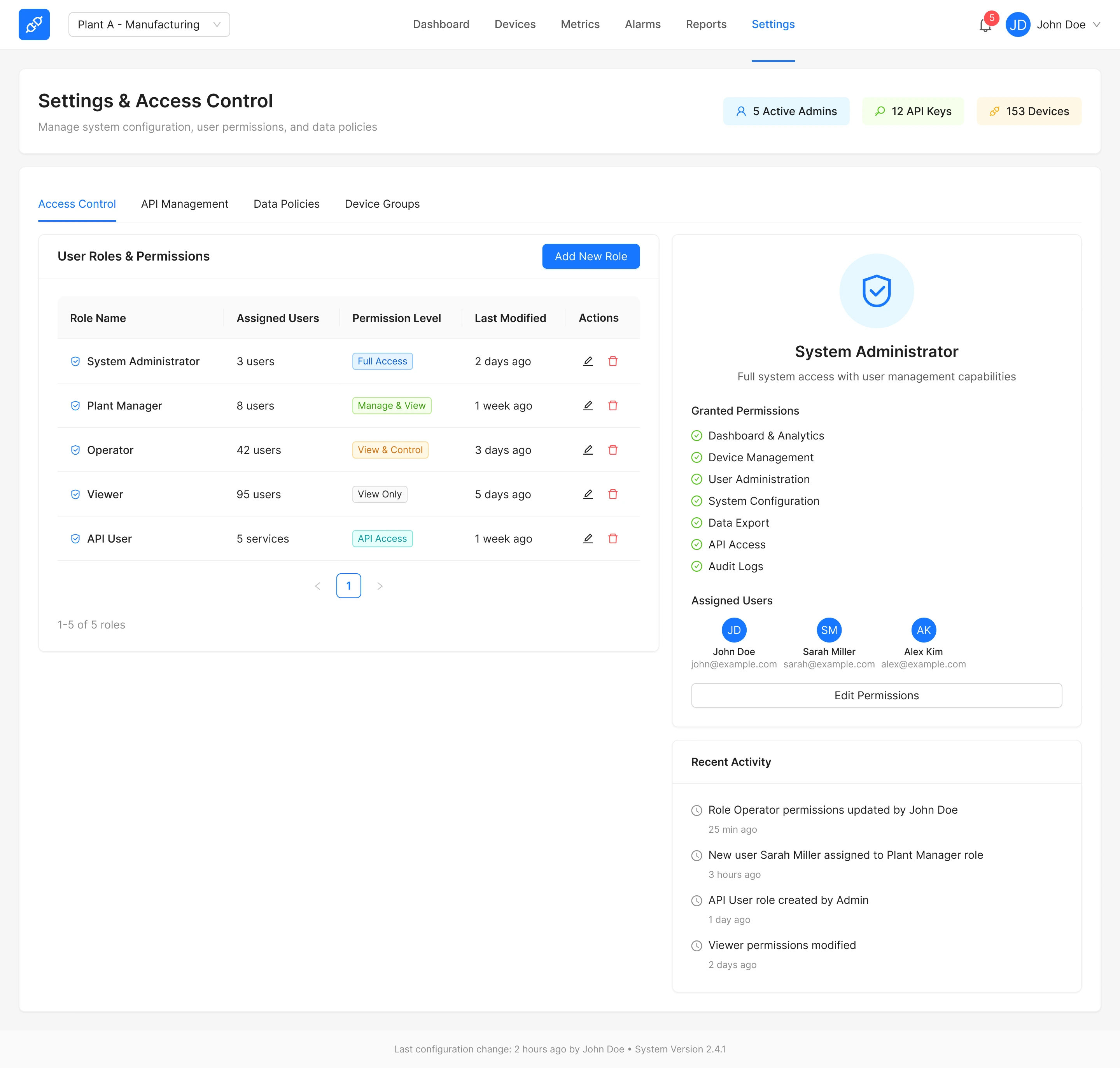Select page 1 in pagination
The width and height of the screenshot is (1120, 1068).
coord(348,586)
